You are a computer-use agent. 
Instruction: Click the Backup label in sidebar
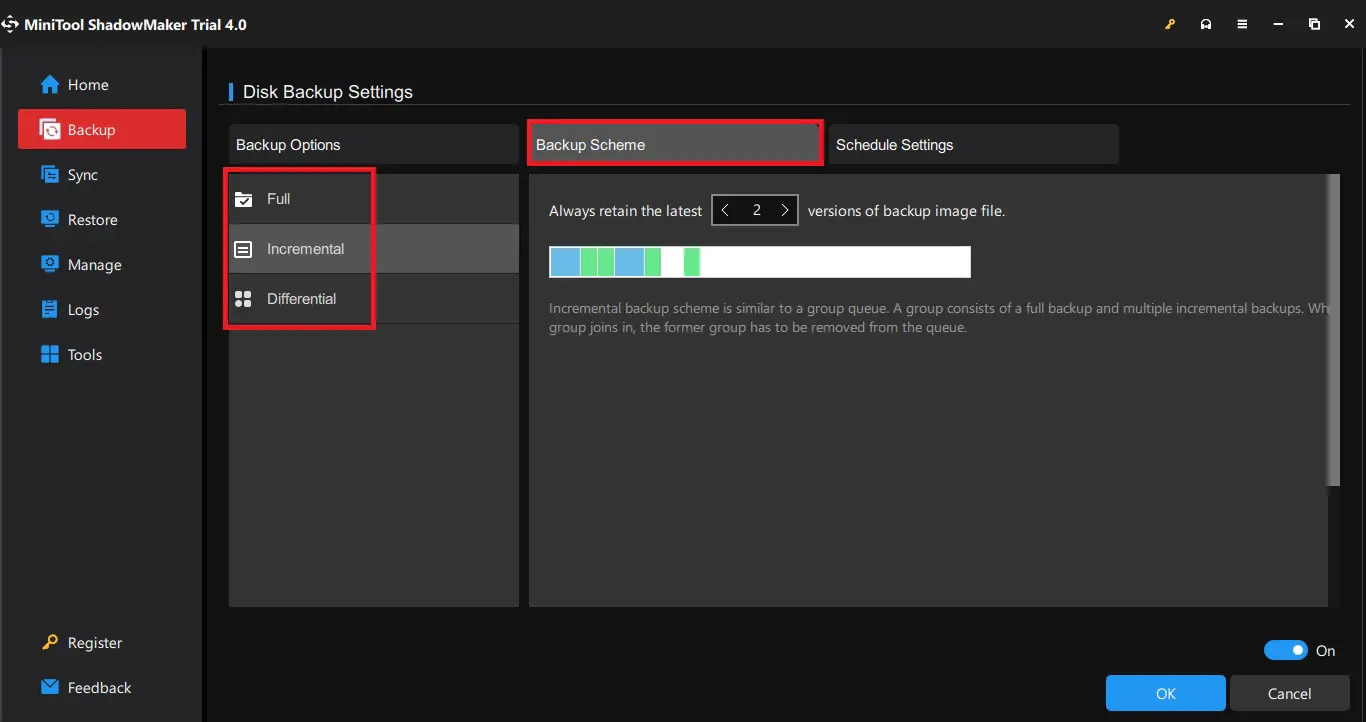pos(91,130)
